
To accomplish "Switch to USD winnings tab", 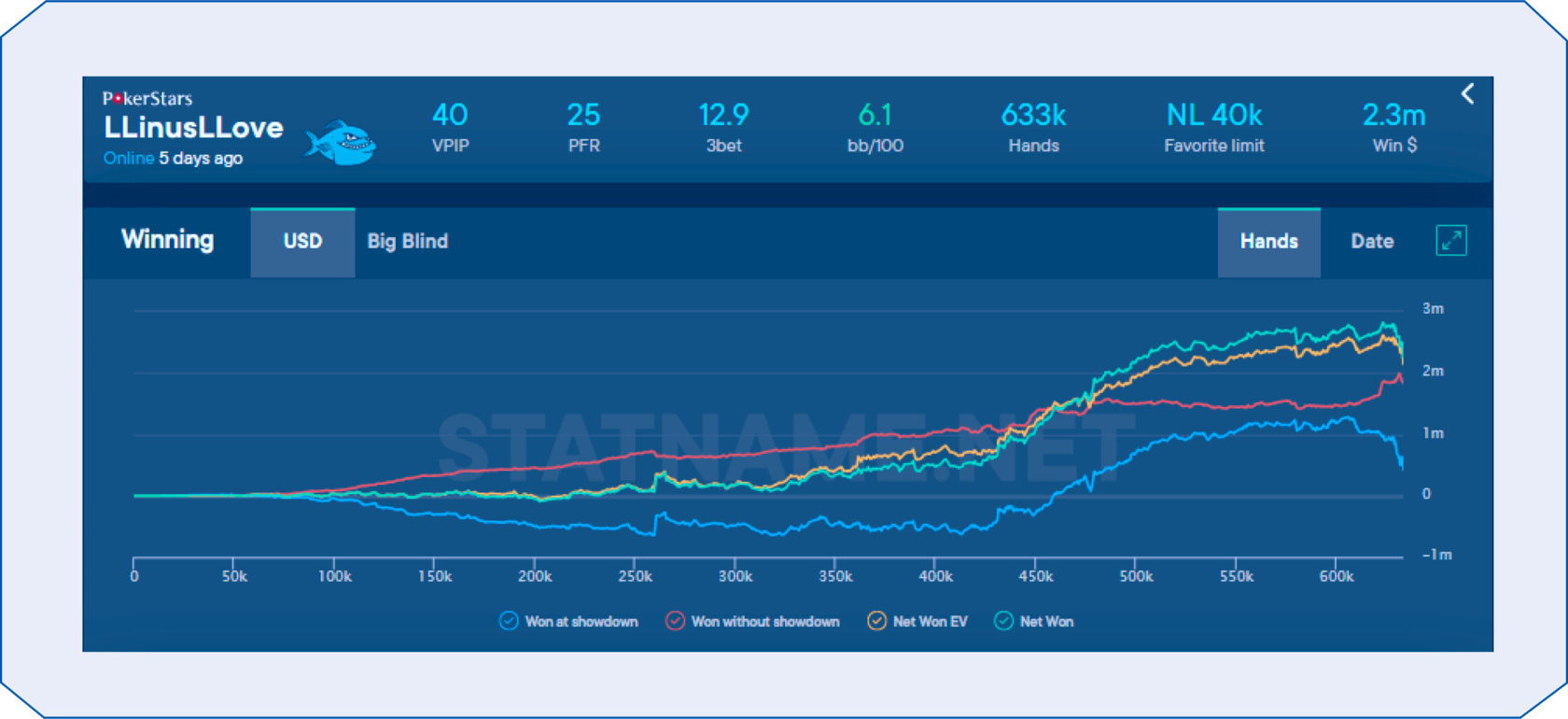I will click(302, 242).
